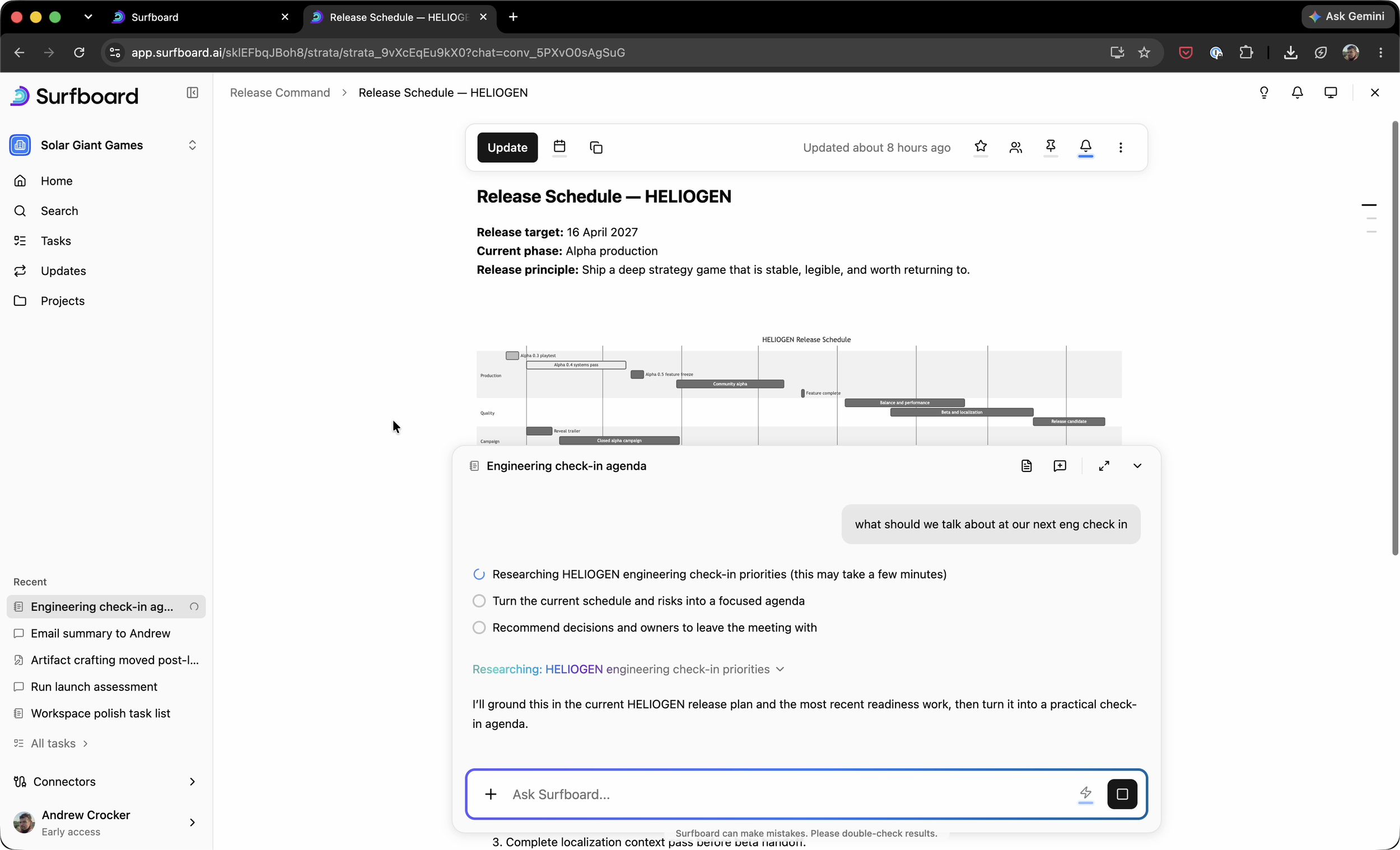Expand the Connectors section
Screen dimensions: 1400x850
(x=106, y=782)
